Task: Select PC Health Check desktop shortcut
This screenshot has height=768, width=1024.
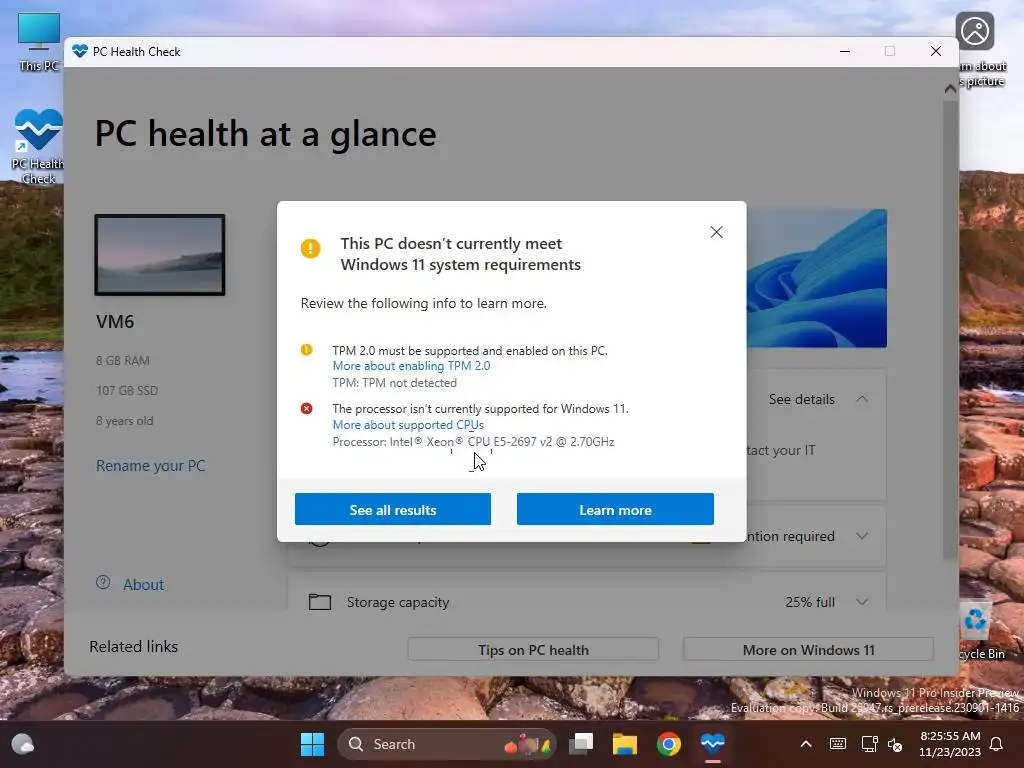Action: tap(38, 146)
